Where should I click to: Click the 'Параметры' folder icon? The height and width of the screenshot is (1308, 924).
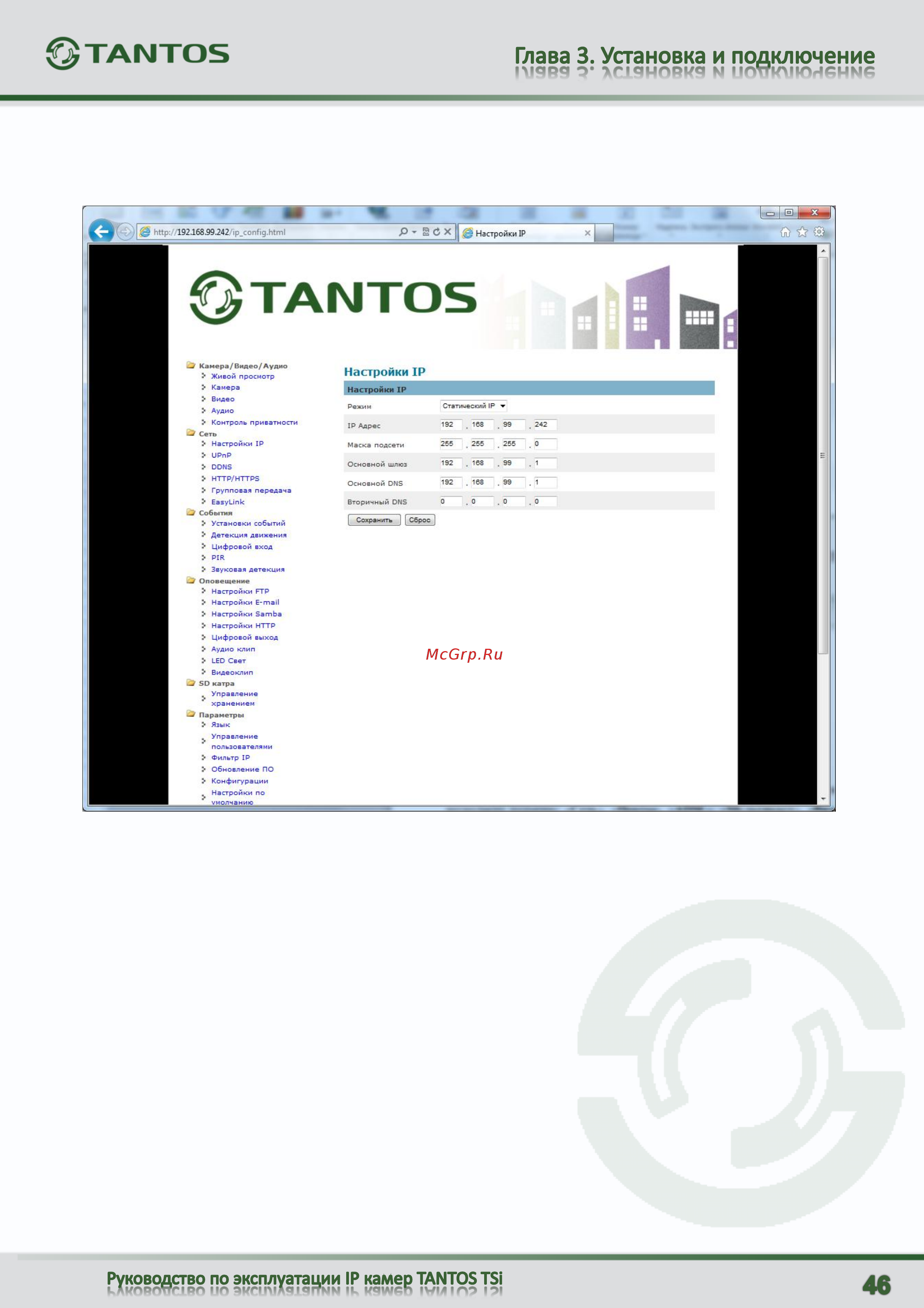[191, 714]
